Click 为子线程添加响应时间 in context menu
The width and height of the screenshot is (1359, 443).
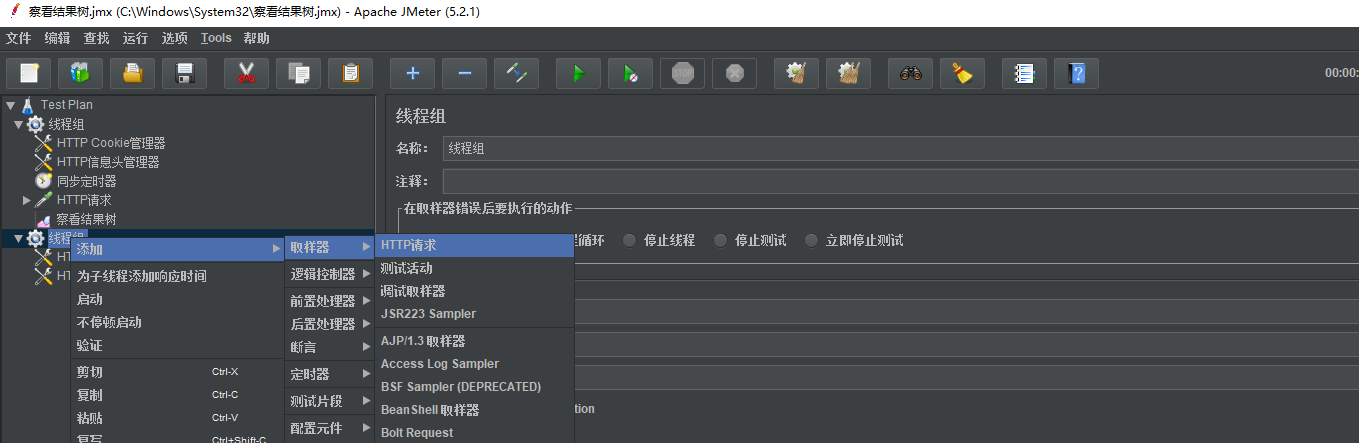(x=177, y=276)
